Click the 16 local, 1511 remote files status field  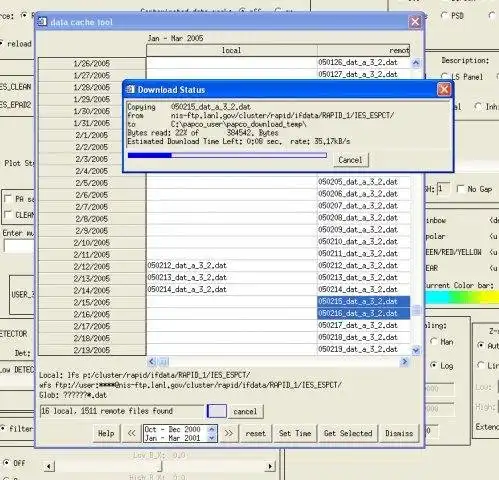(122, 411)
